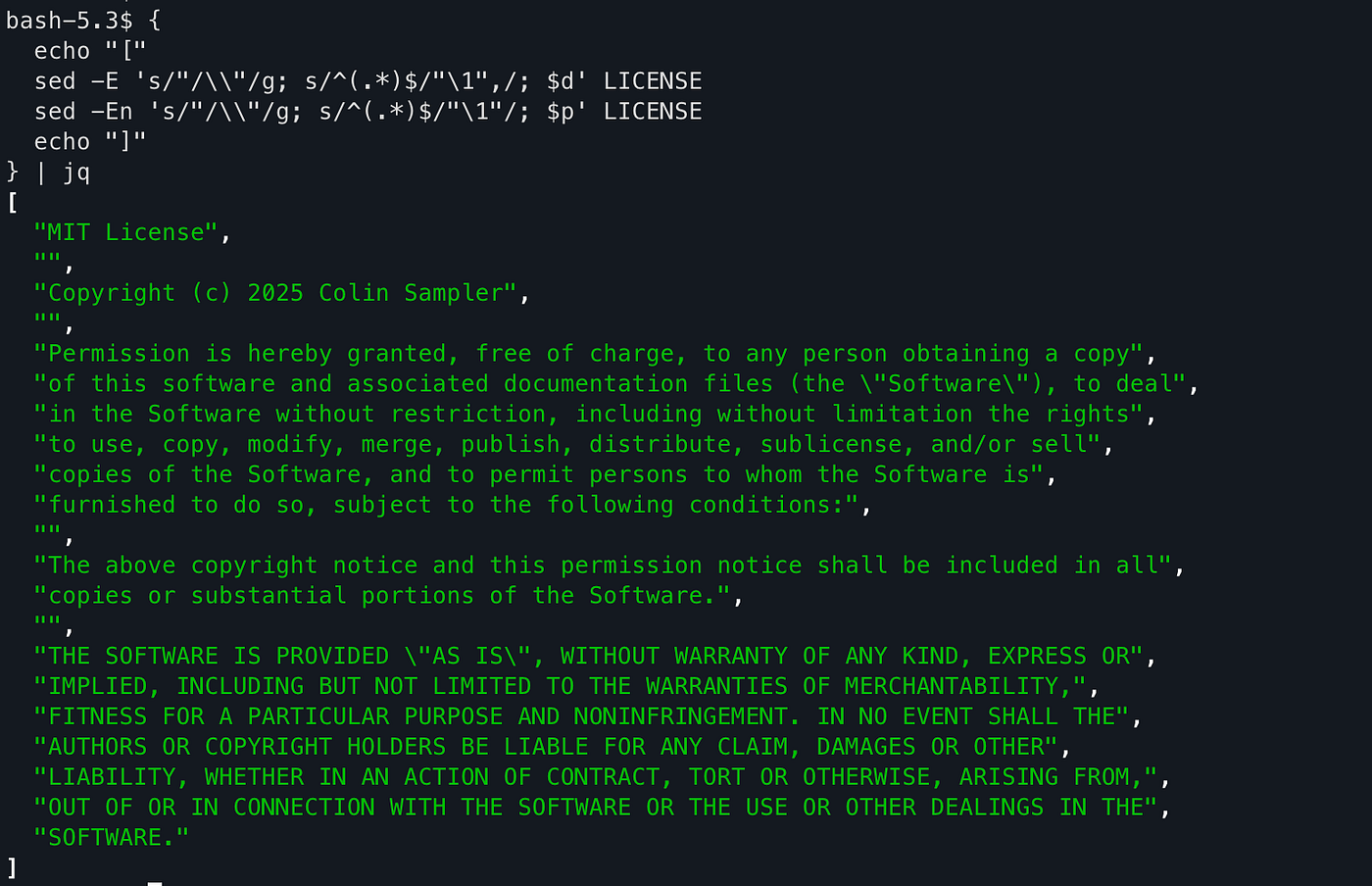Click the opening bracket of JSON output
Image resolution: width=1372 pixels, height=886 pixels.
[x=12, y=203]
